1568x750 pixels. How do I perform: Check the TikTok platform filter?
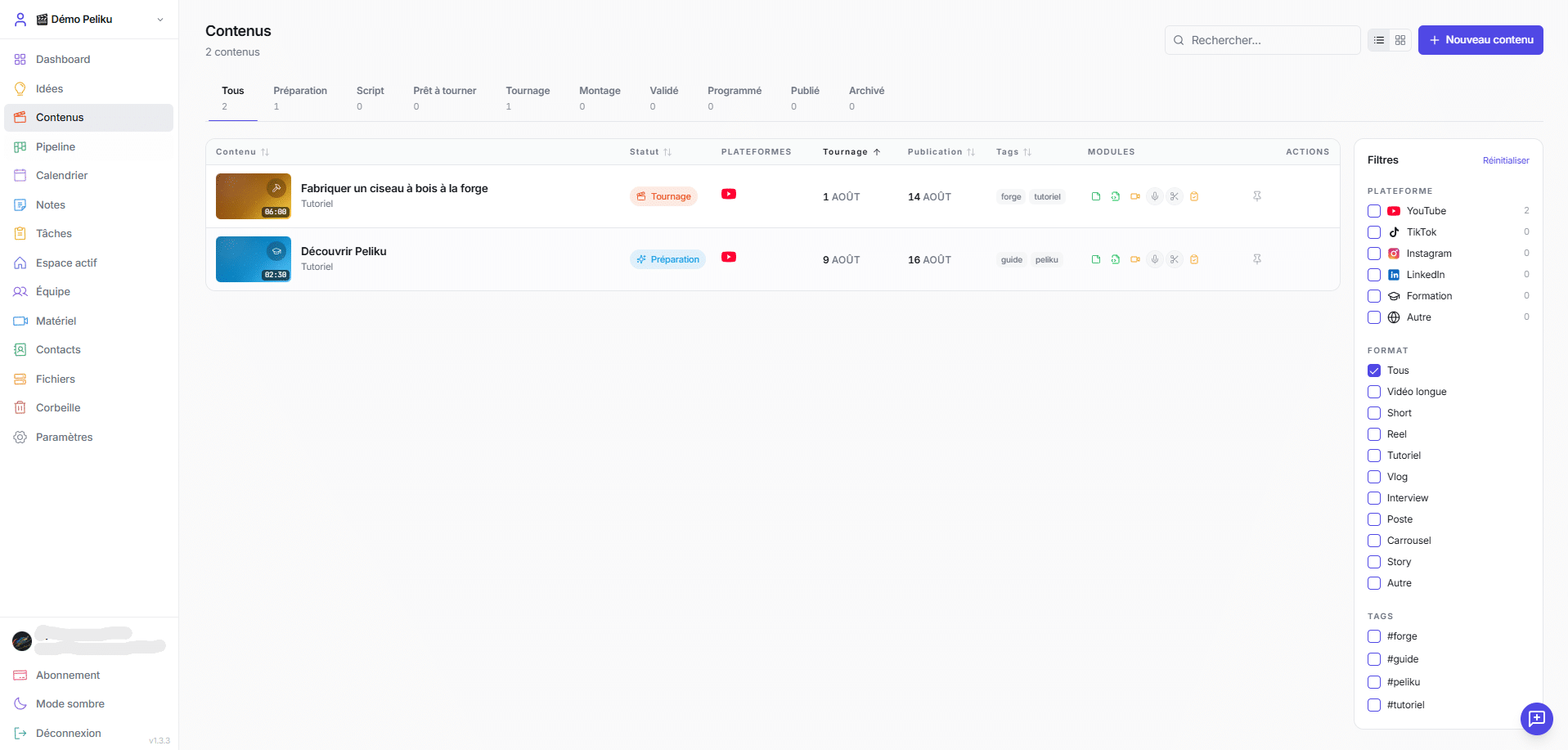[x=1374, y=232]
